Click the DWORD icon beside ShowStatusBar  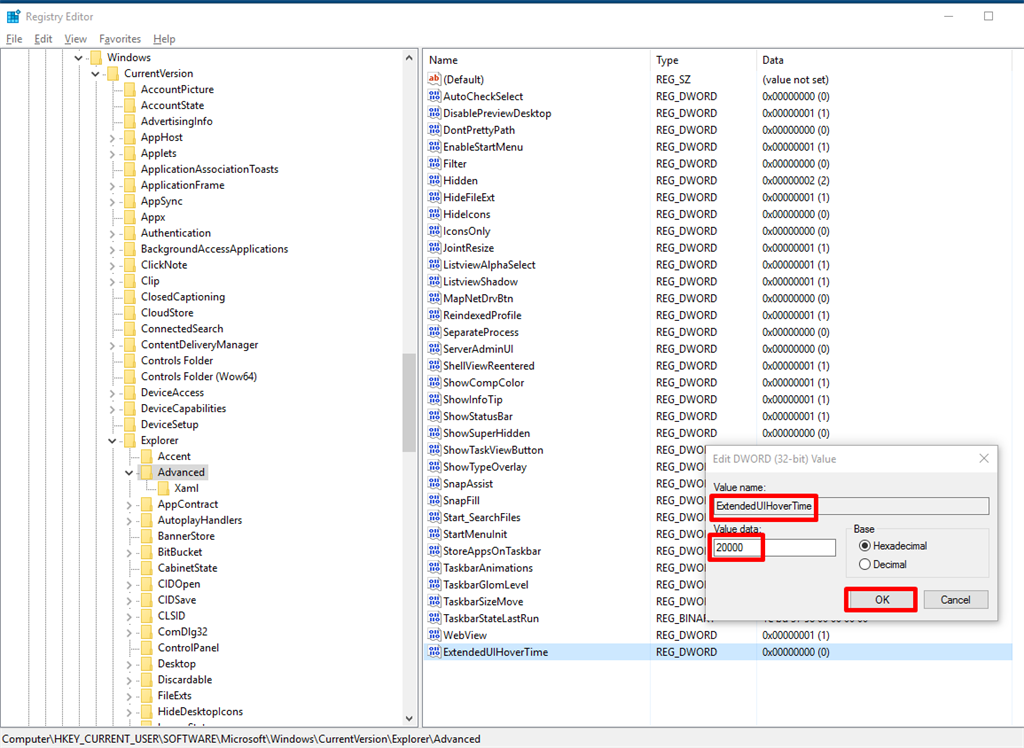coord(434,416)
